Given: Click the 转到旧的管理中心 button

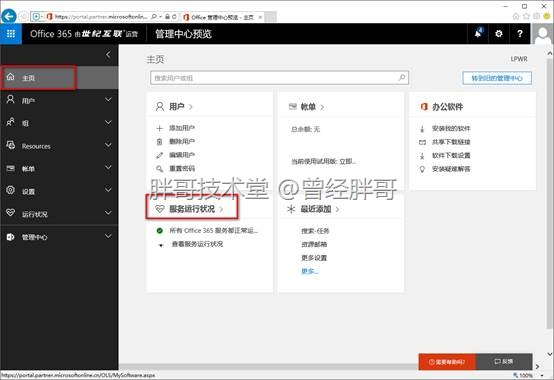Looking at the screenshot, I should tap(497, 78).
